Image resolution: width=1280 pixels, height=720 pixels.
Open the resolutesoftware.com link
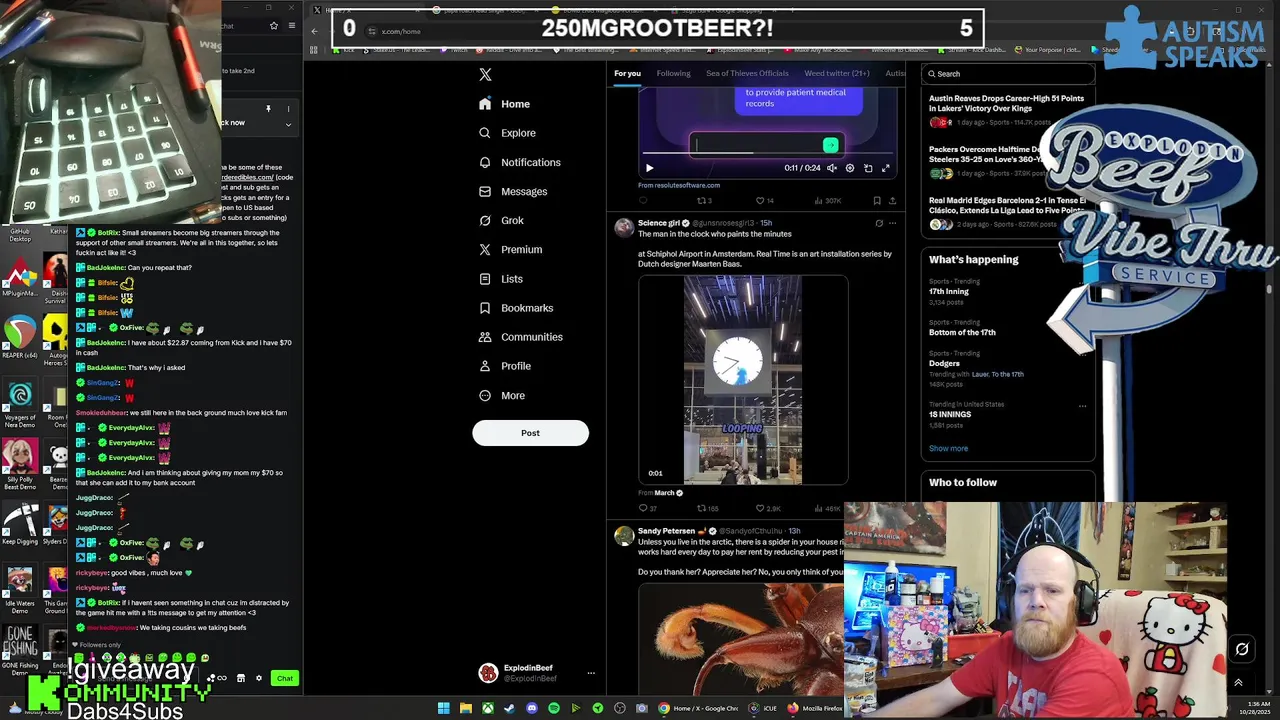pos(679,185)
